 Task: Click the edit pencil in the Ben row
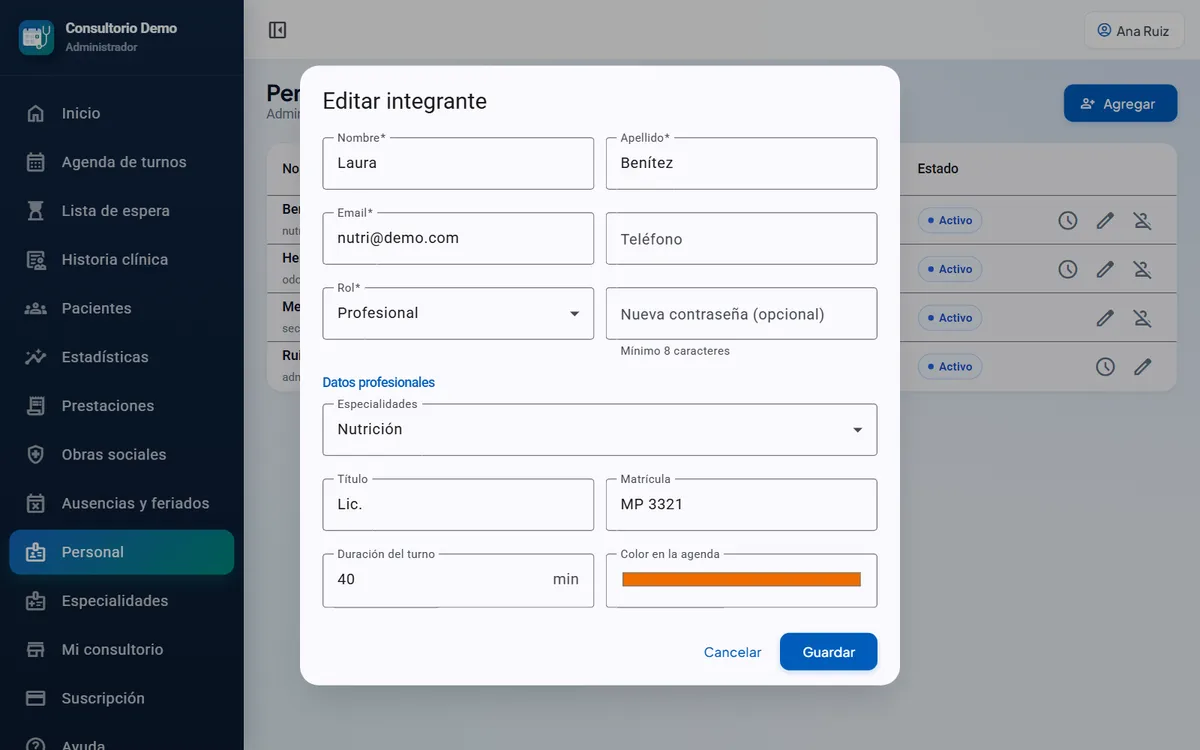pos(1105,220)
